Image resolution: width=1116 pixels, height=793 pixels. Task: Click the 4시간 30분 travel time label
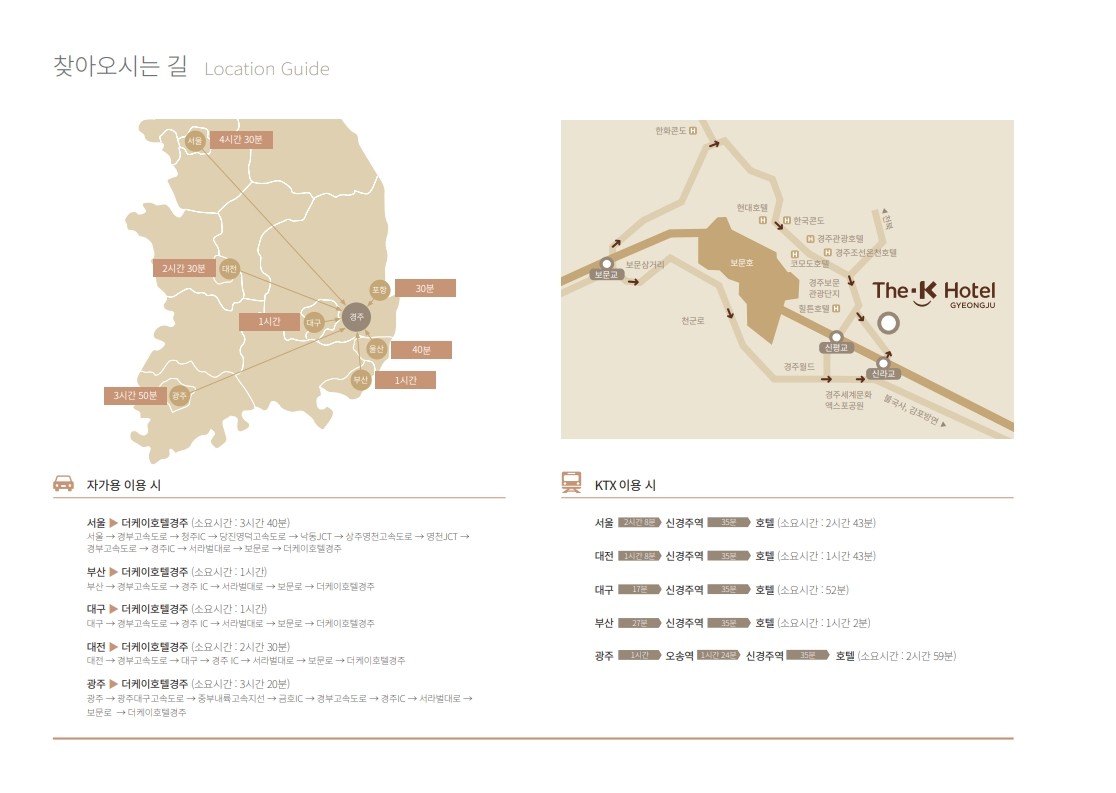[241, 140]
